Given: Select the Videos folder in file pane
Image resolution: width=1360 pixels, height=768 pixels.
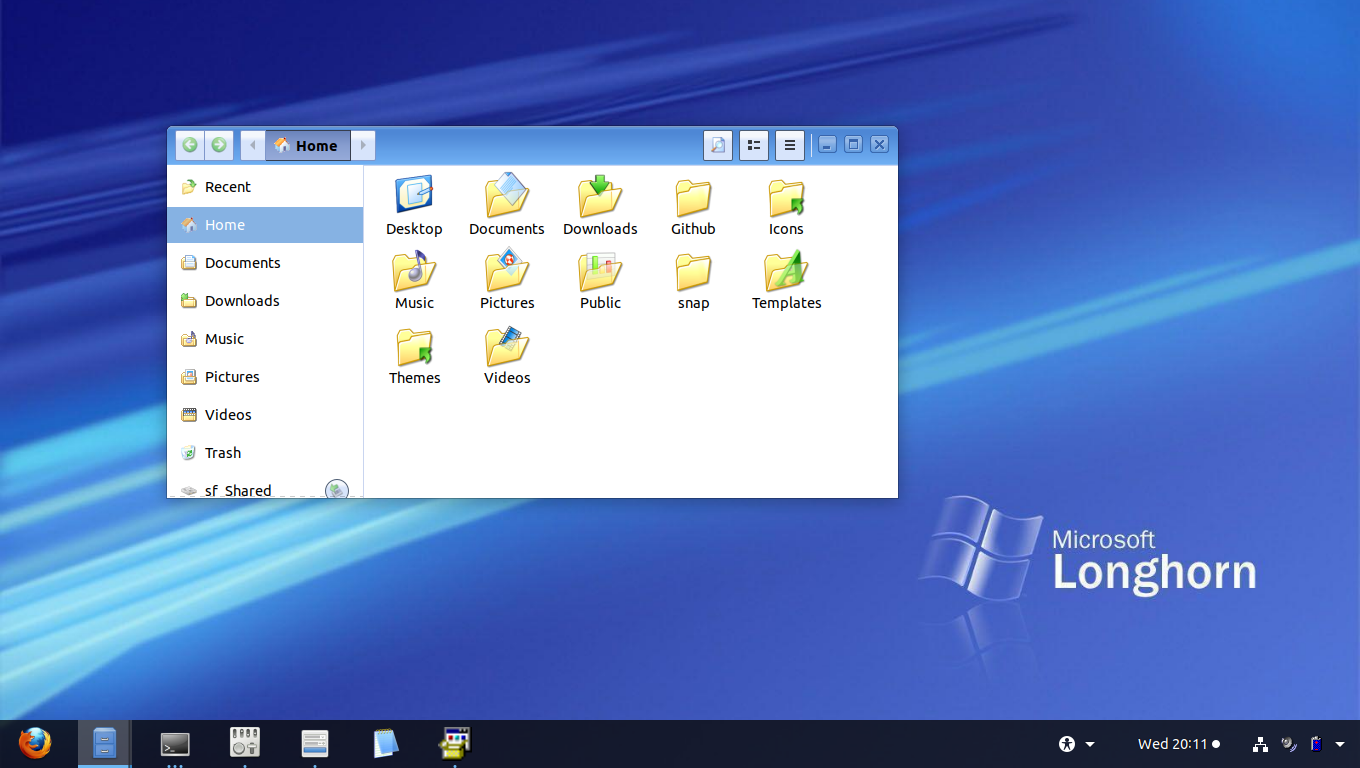Looking at the screenshot, I should 507,355.
